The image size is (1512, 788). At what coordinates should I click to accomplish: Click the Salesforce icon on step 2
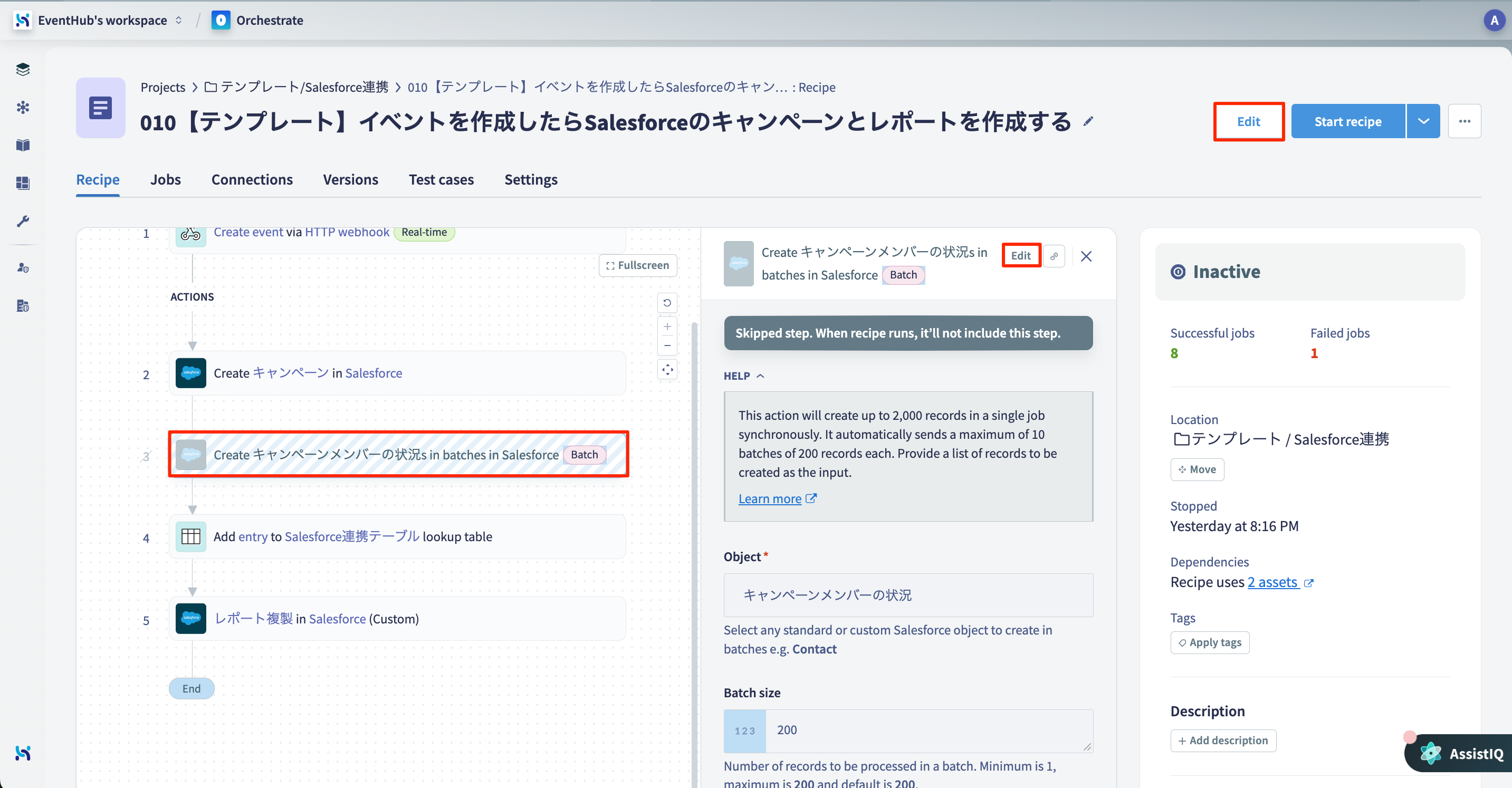click(191, 373)
